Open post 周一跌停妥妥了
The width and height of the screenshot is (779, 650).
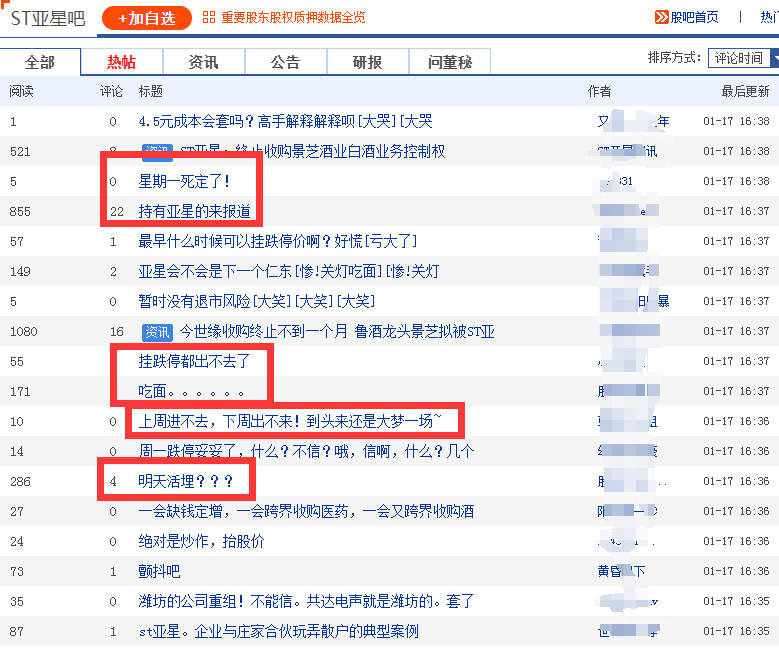click(306, 451)
